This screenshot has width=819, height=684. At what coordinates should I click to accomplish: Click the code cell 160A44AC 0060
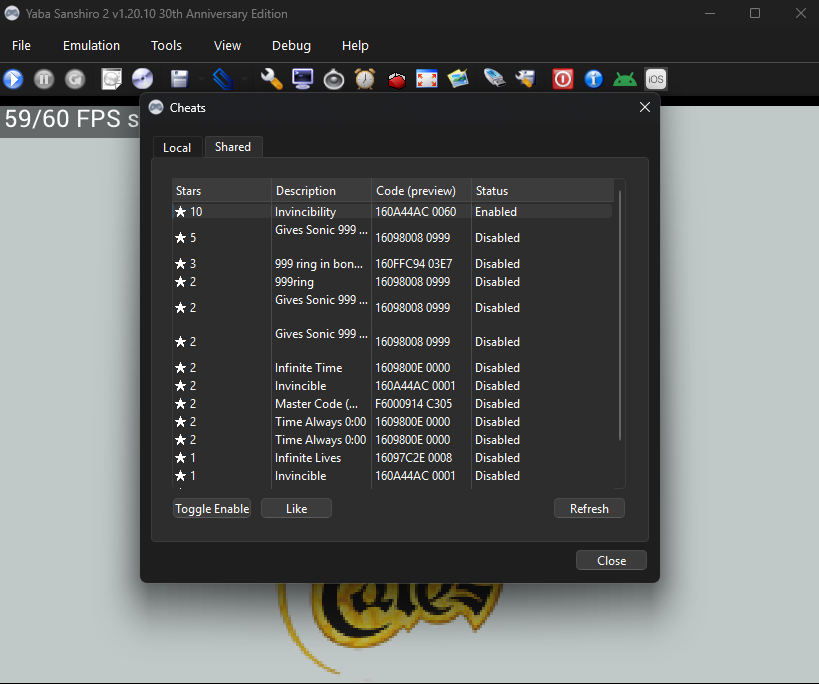[416, 211]
